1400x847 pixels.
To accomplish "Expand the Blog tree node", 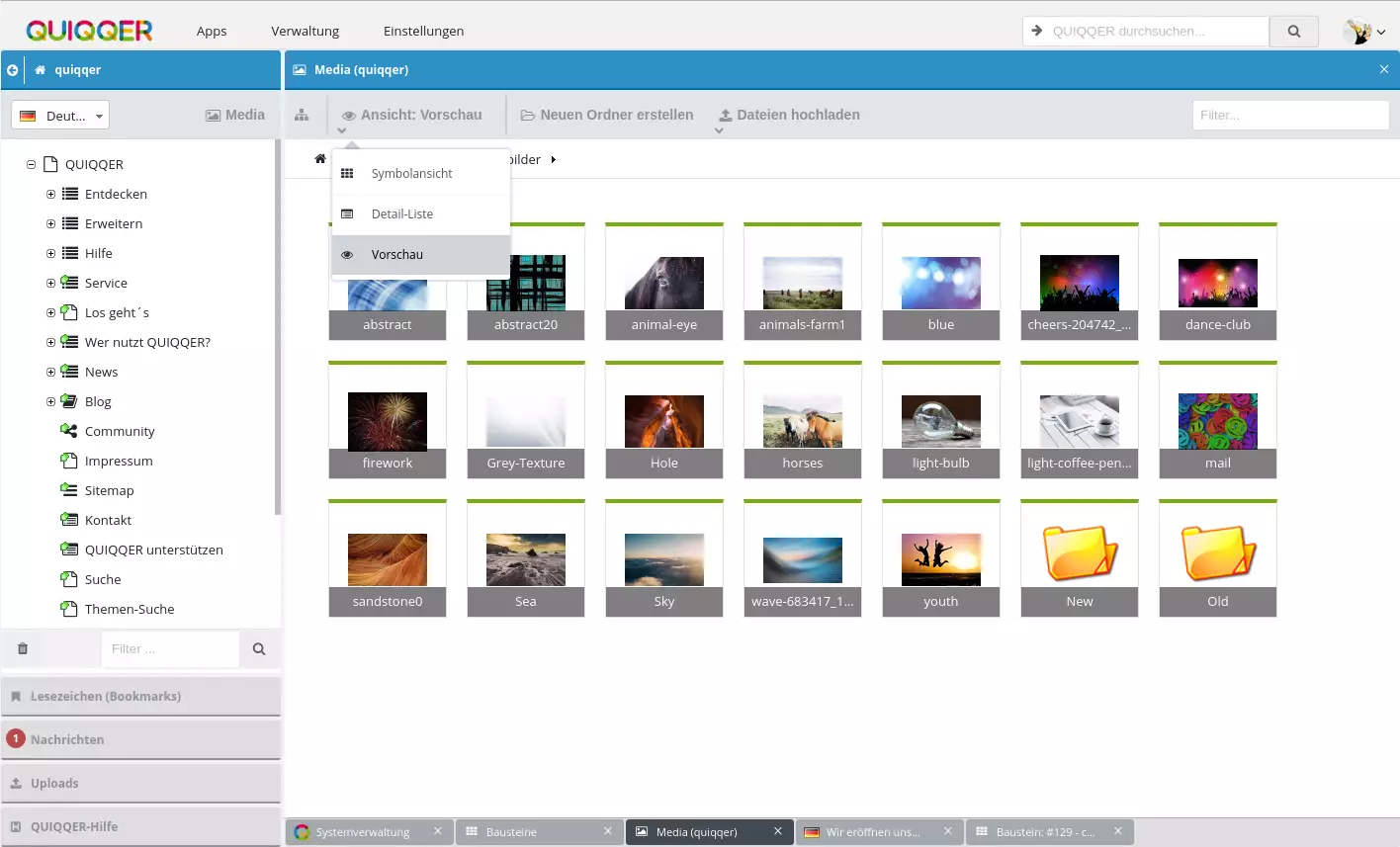I will [x=50, y=402].
